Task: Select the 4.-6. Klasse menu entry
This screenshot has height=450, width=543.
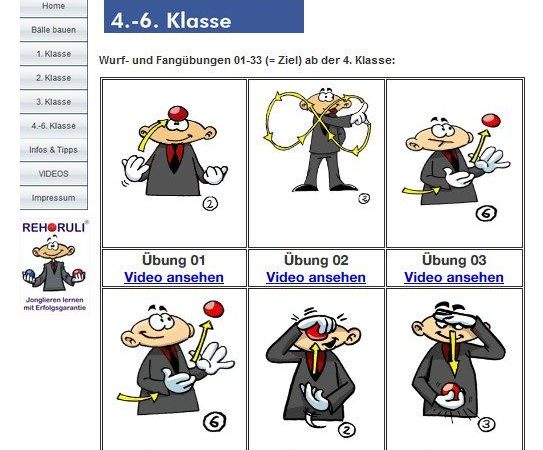Action: (54, 126)
